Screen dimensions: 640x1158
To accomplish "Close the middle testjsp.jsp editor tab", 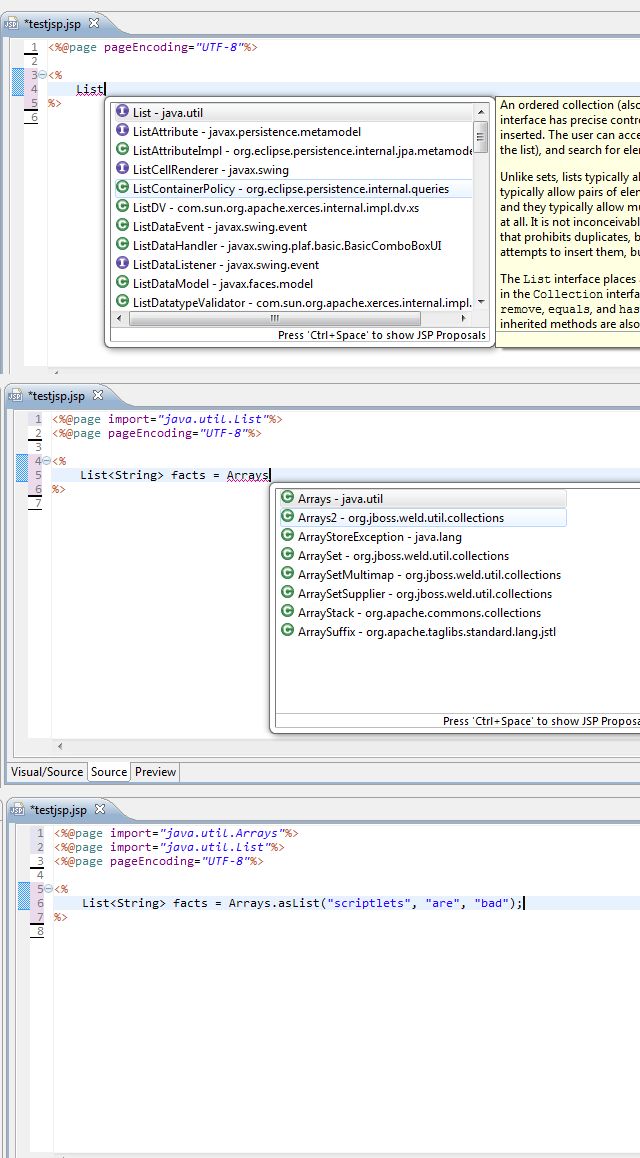I will (x=97, y=395).
